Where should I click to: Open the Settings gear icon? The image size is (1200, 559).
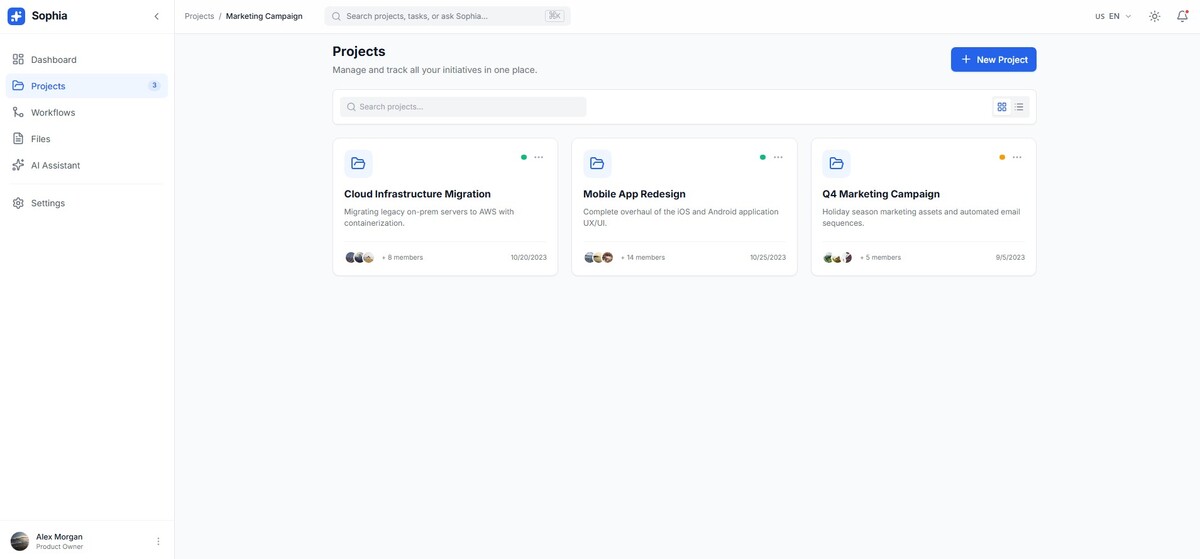18,203
